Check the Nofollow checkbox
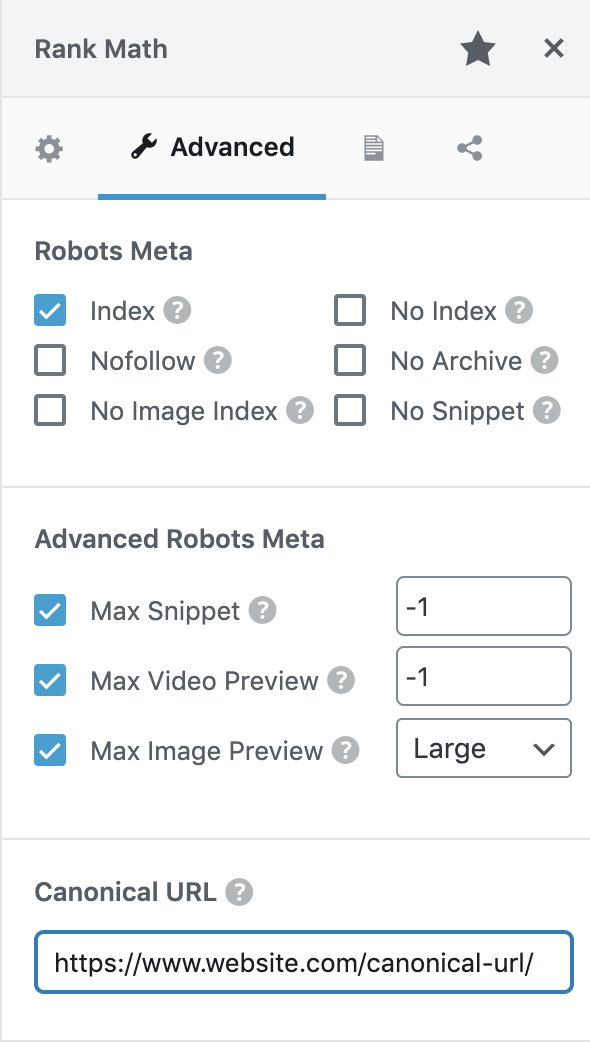This screenshot has height=1042, width=590. pyautogui.click(x=49, y=361)
